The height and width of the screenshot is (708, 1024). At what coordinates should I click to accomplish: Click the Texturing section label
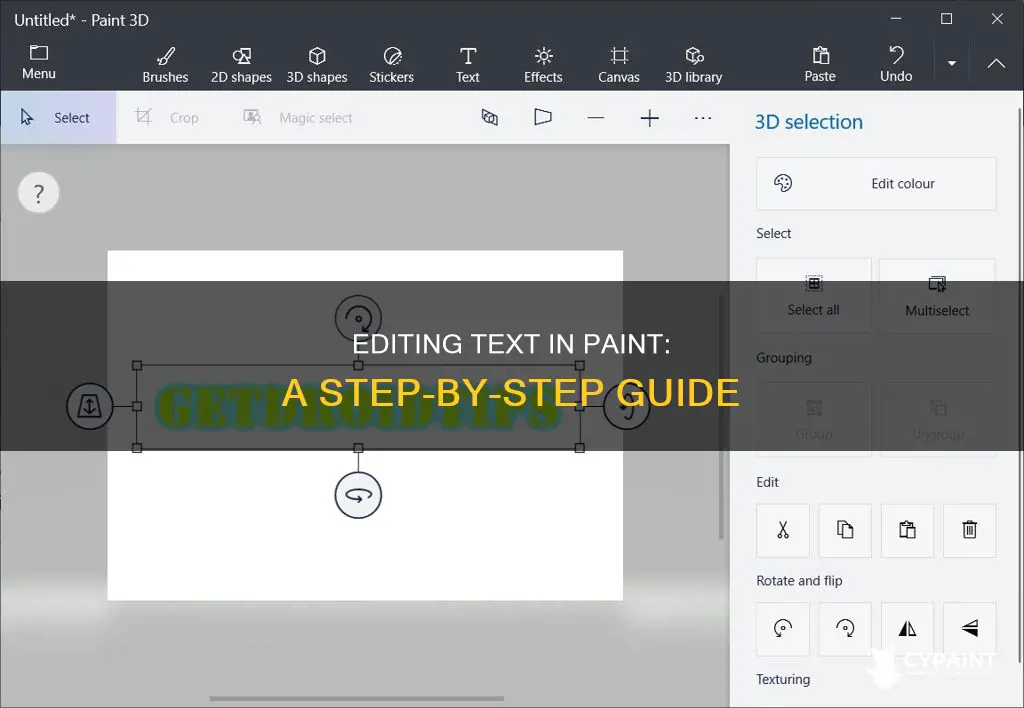click(783, 679)
